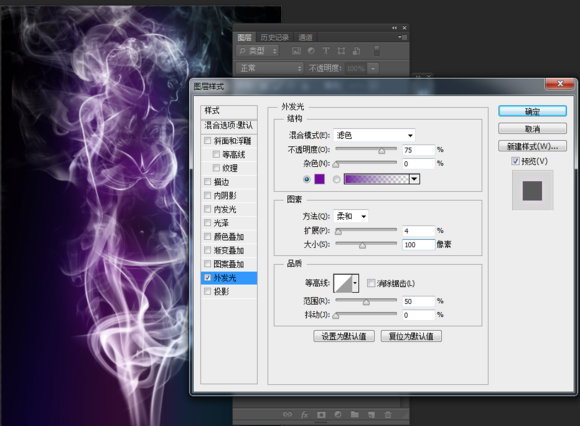Open the Layers panel flyout menu
Image resolution: width=580 pixels, height=426 pixels.
pyautogui.click(x=402, y=37)
